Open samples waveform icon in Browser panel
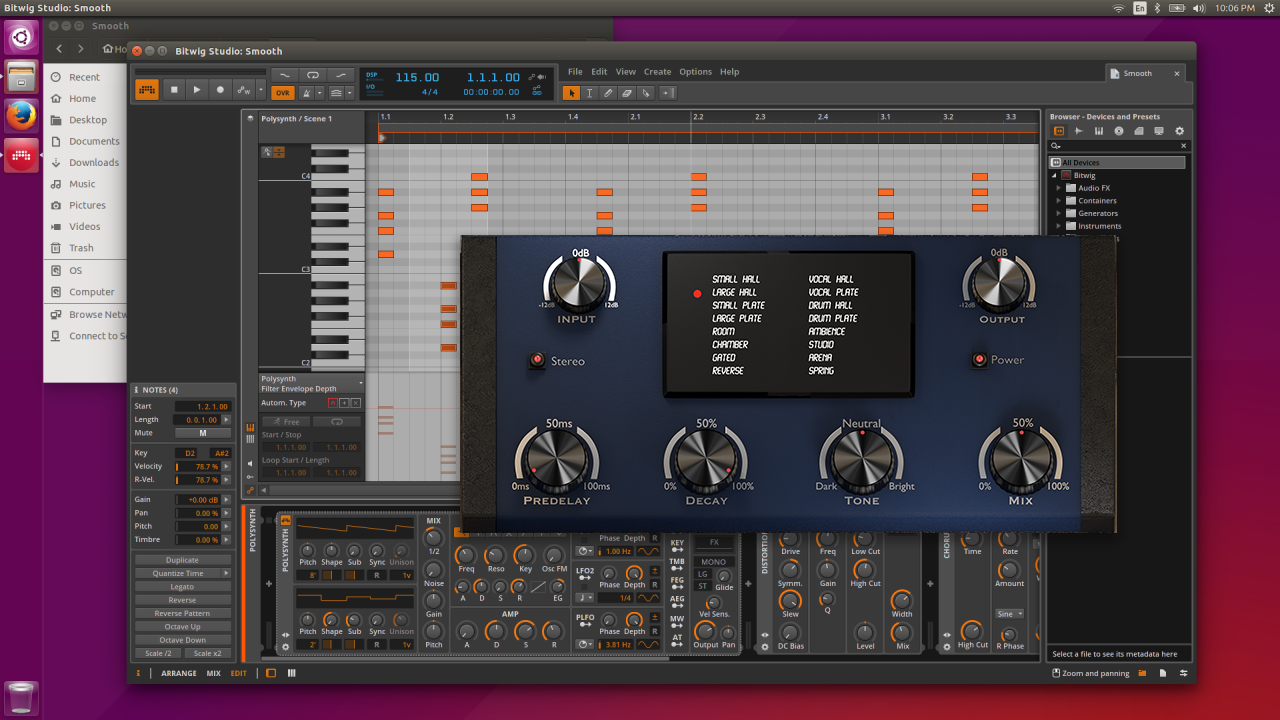The height and width of the screenshot is (720, 1280). 1079,131
